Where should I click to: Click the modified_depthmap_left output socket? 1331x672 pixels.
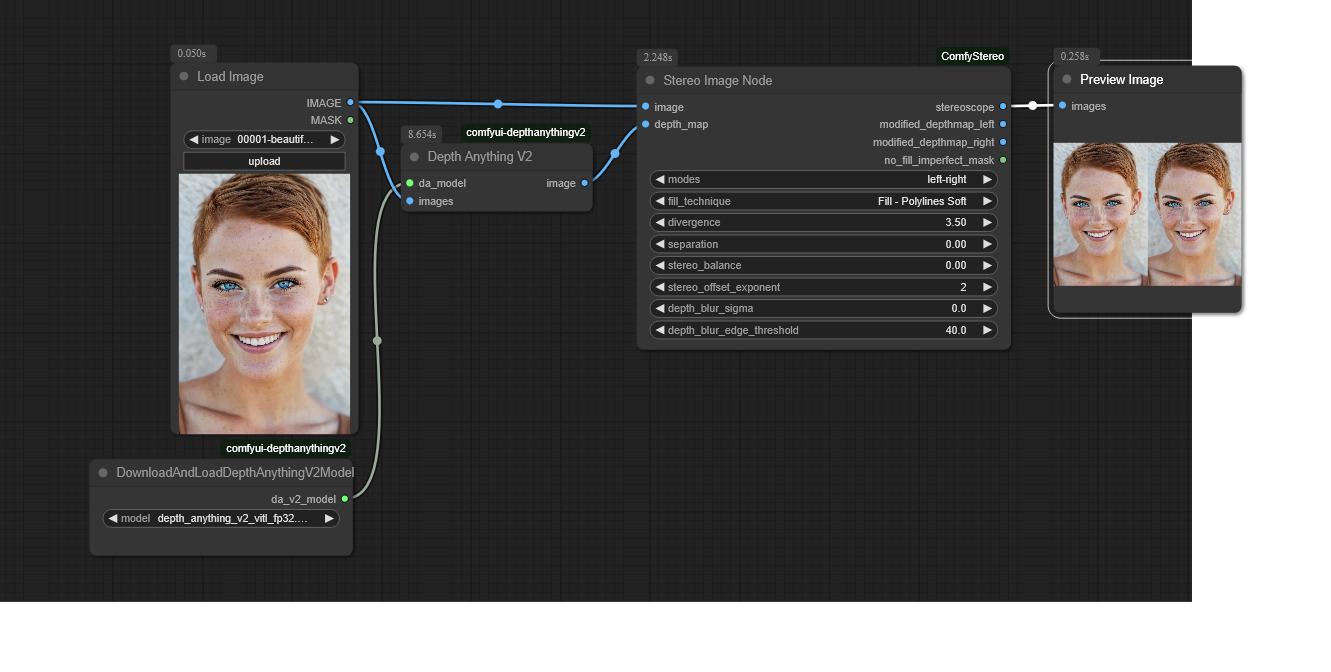click(x=1003, y=124)
